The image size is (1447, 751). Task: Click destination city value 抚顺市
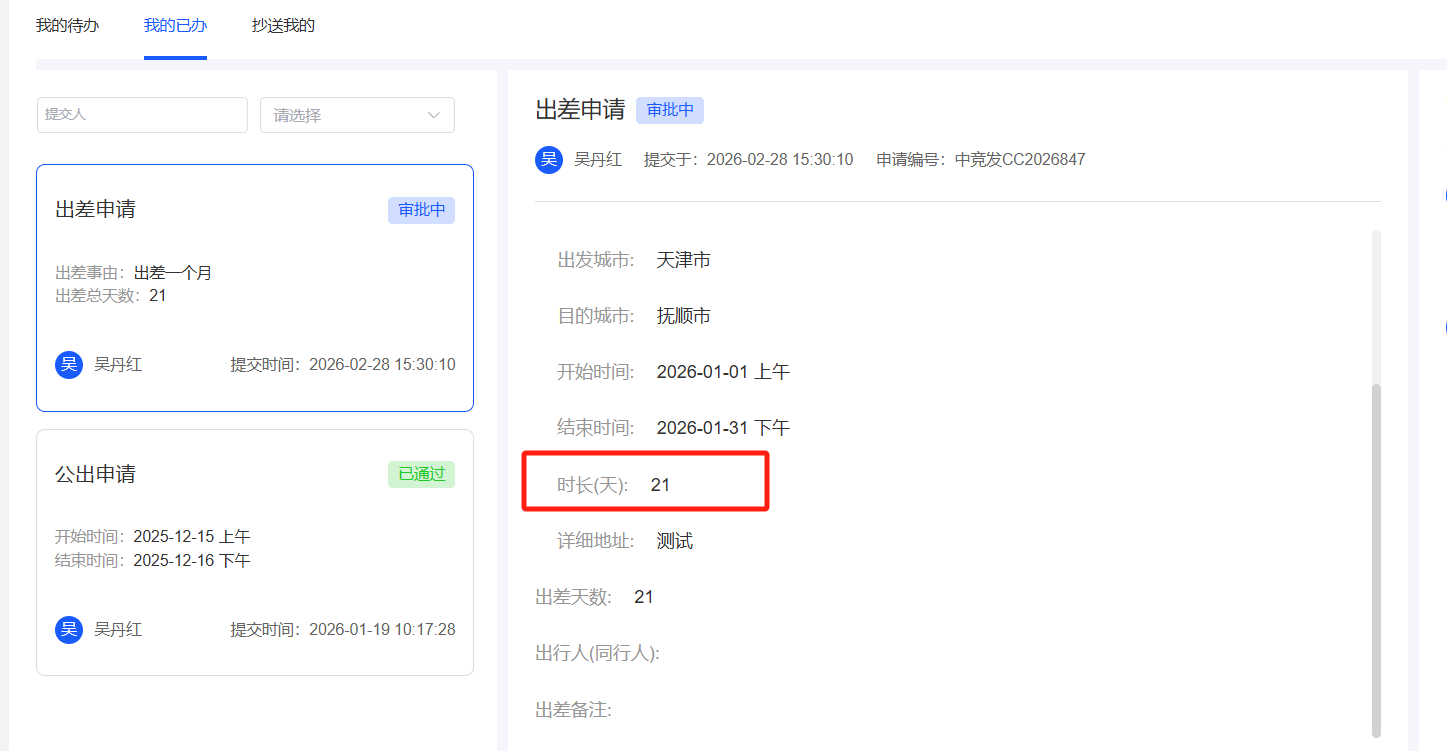pos(684,316)
